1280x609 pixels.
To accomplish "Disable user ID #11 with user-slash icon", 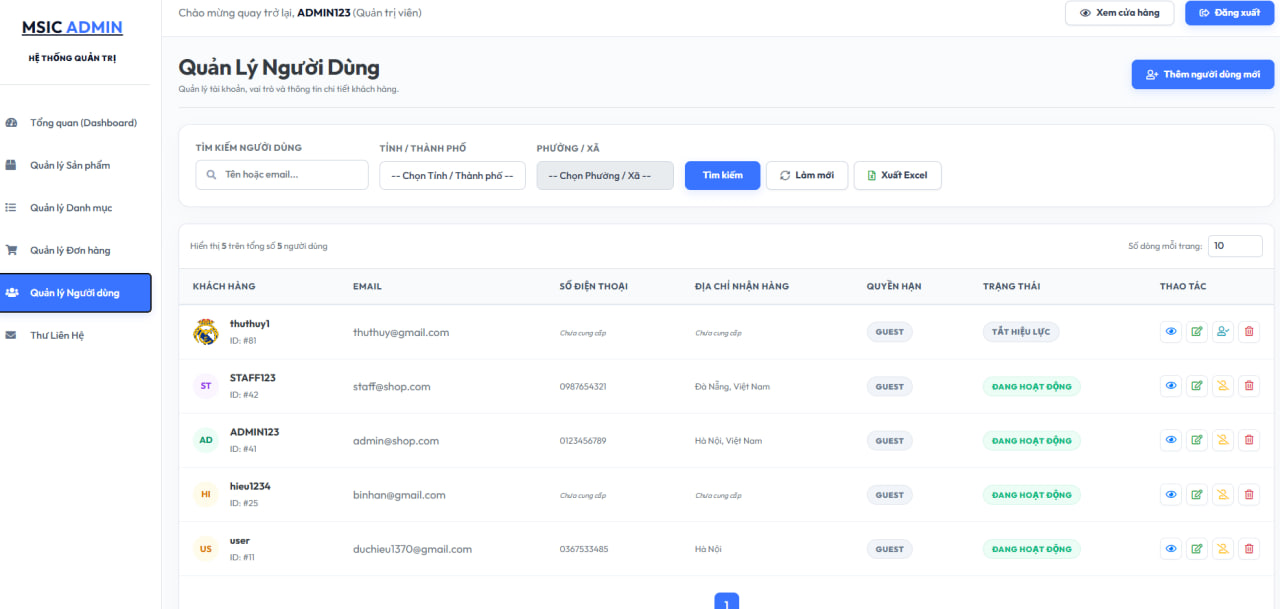I will 1223,549.
